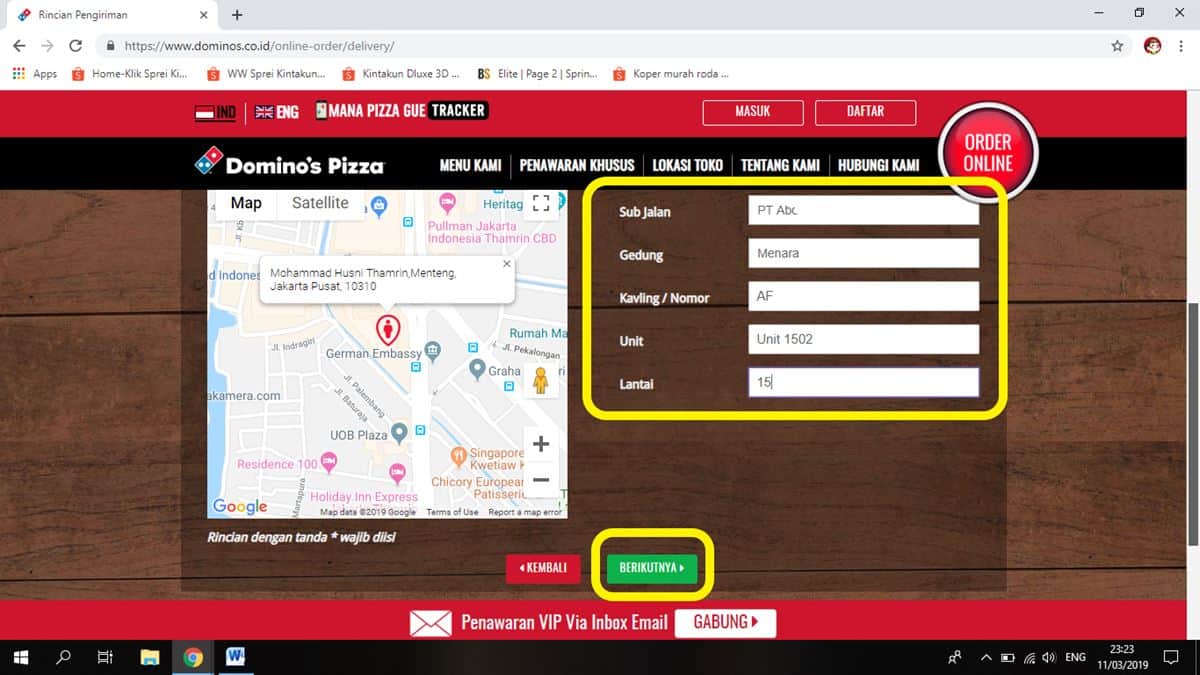This screenshot has width=1200, height=675.
Task: Close the map address info popup
Action: (x=506, y=264)
